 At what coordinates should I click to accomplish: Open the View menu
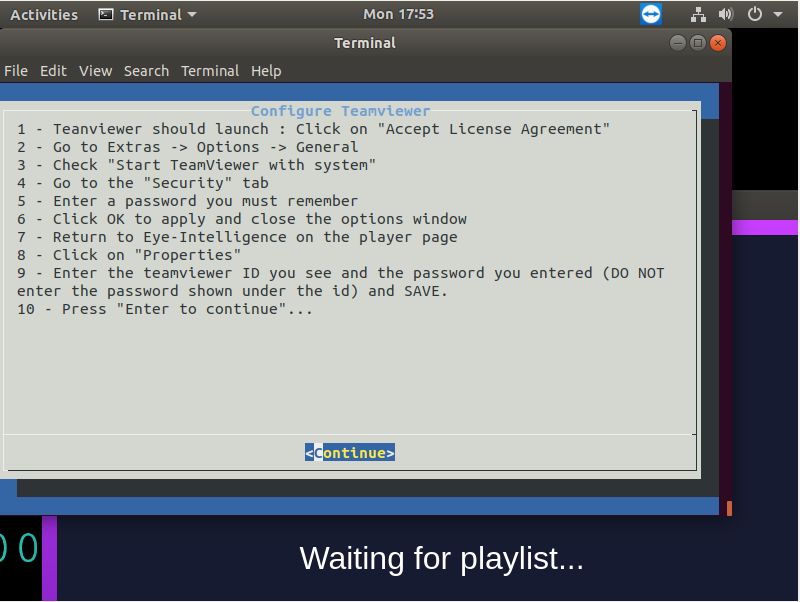95,71
